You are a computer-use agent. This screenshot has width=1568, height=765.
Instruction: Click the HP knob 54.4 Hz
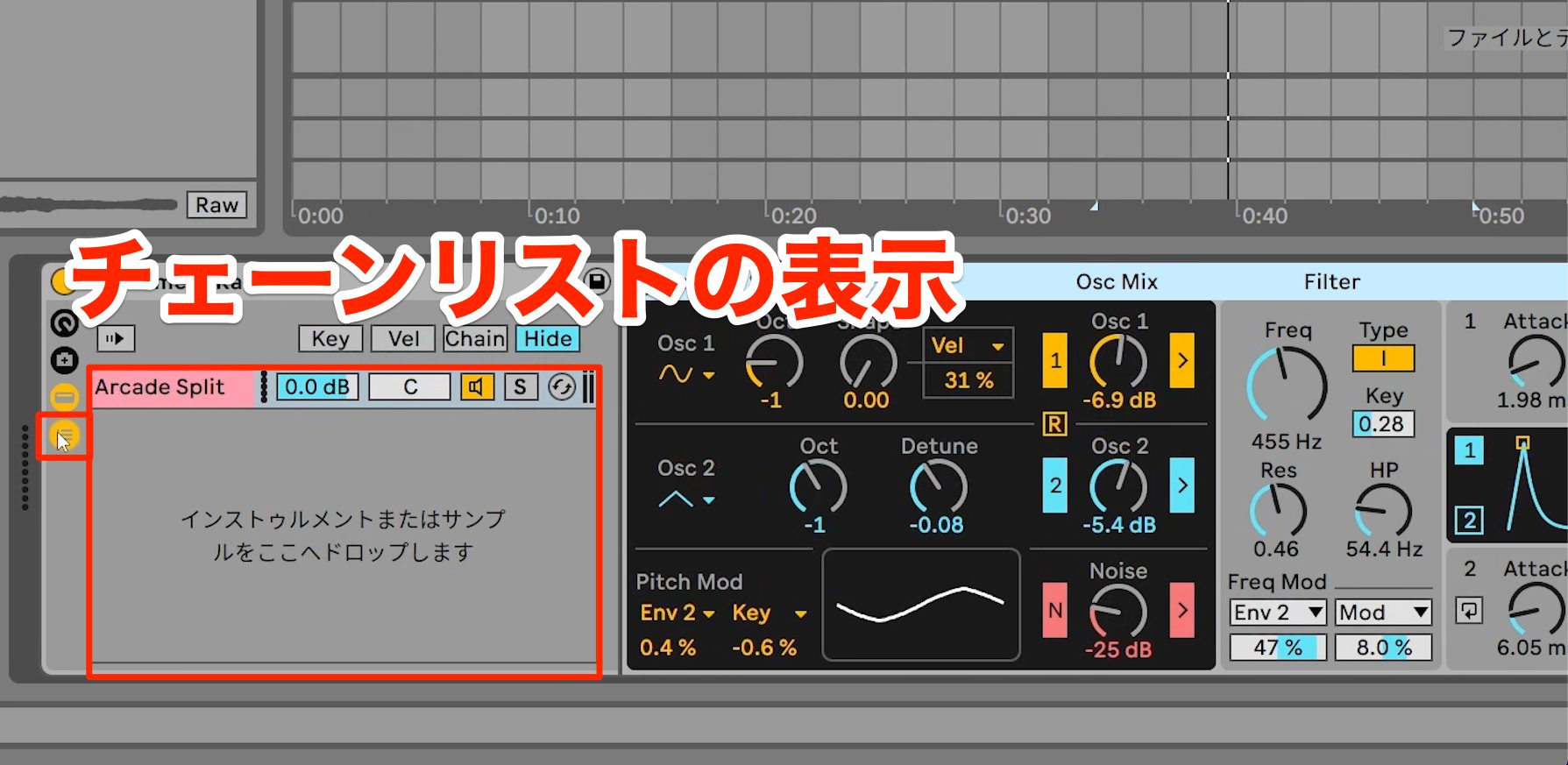(1383, 510)
